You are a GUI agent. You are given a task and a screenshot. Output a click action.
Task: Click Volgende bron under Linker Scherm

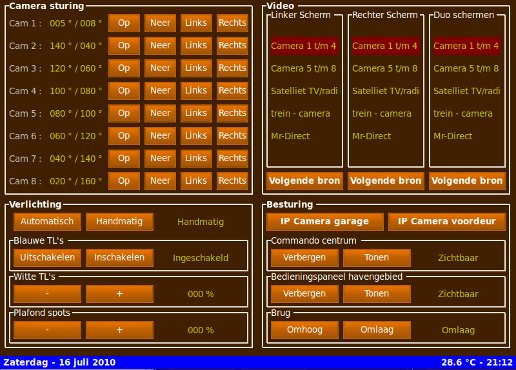(304, 181)
